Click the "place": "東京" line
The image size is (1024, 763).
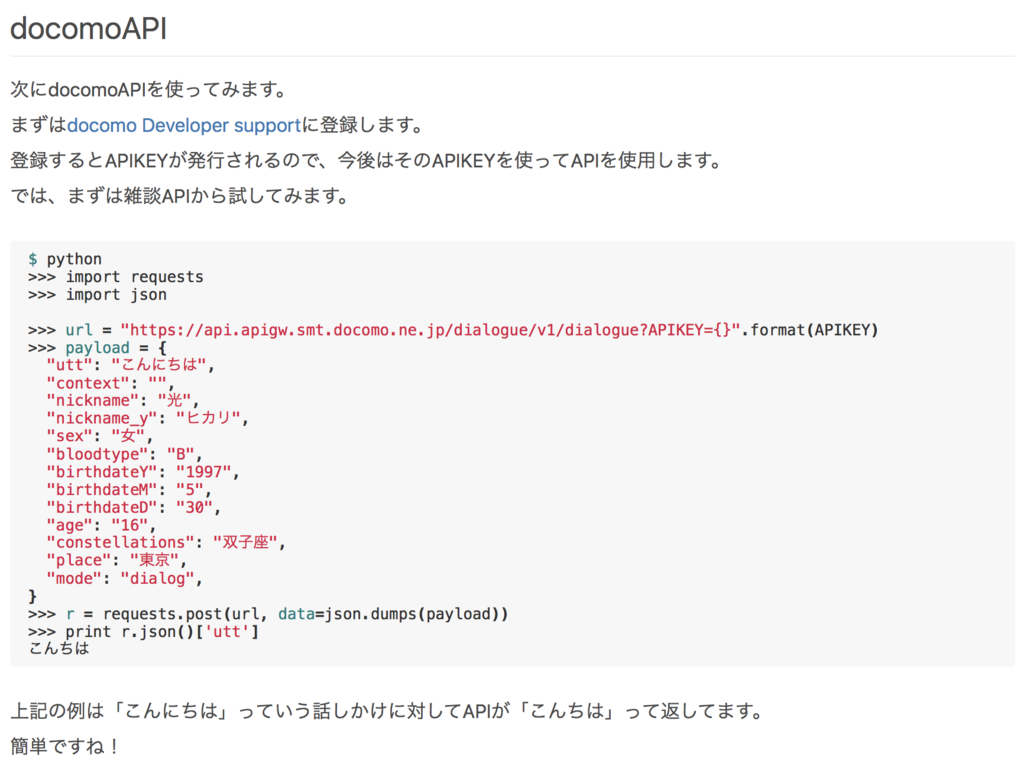(x=116, y=560)
